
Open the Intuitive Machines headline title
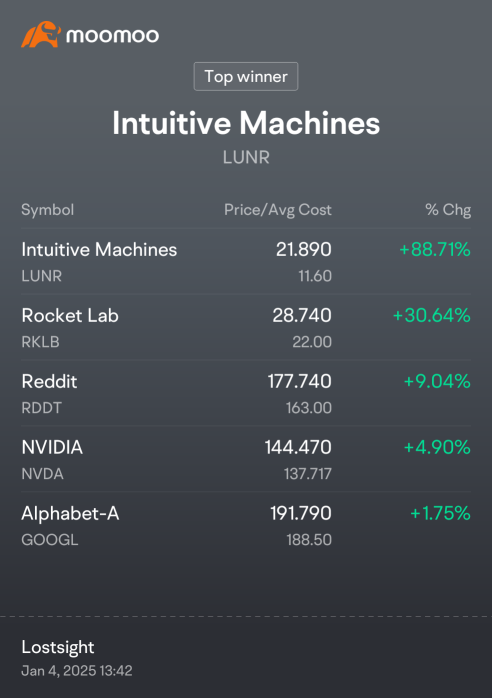pyautogui.click(x=246, y=123)
